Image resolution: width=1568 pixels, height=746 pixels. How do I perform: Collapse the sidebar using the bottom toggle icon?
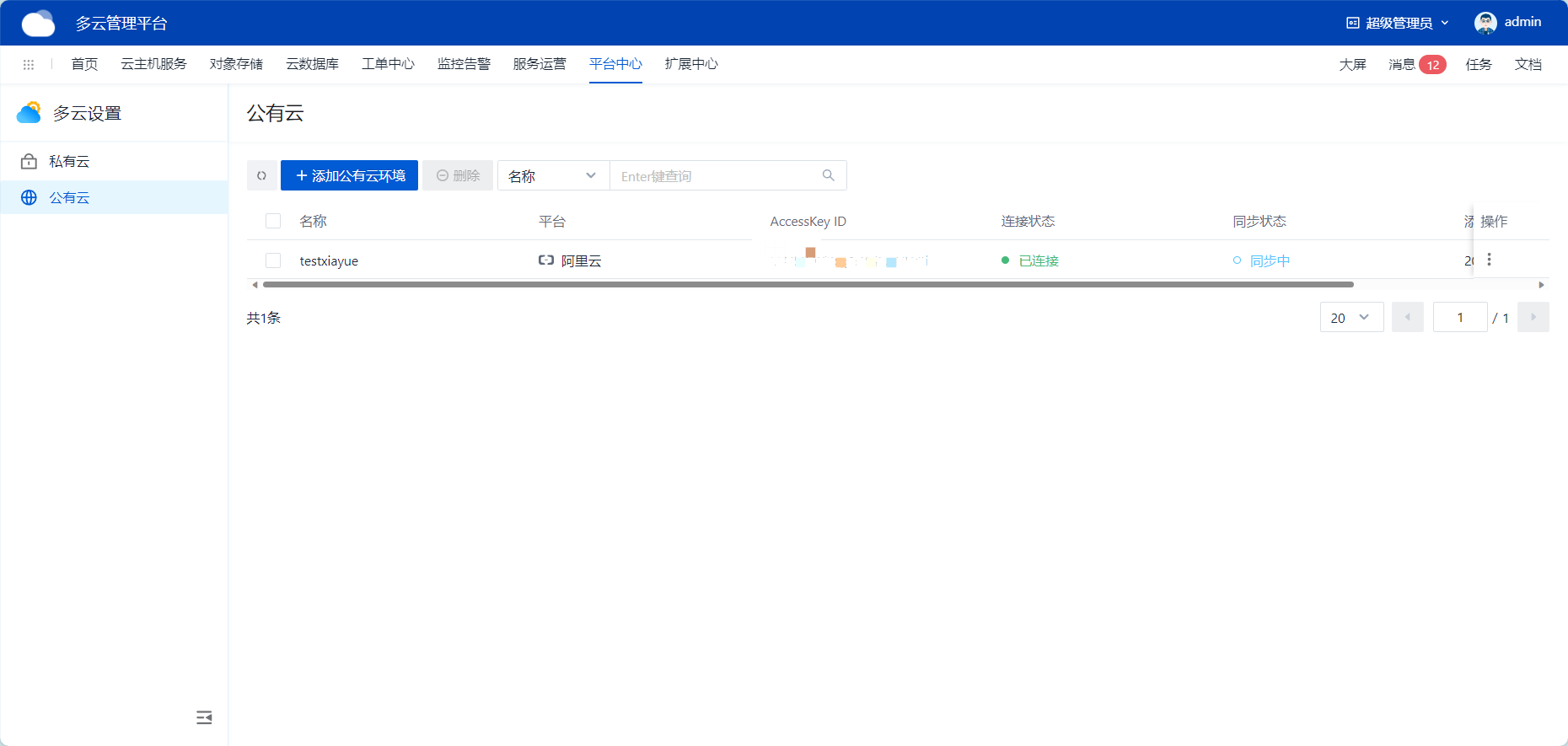204,717
